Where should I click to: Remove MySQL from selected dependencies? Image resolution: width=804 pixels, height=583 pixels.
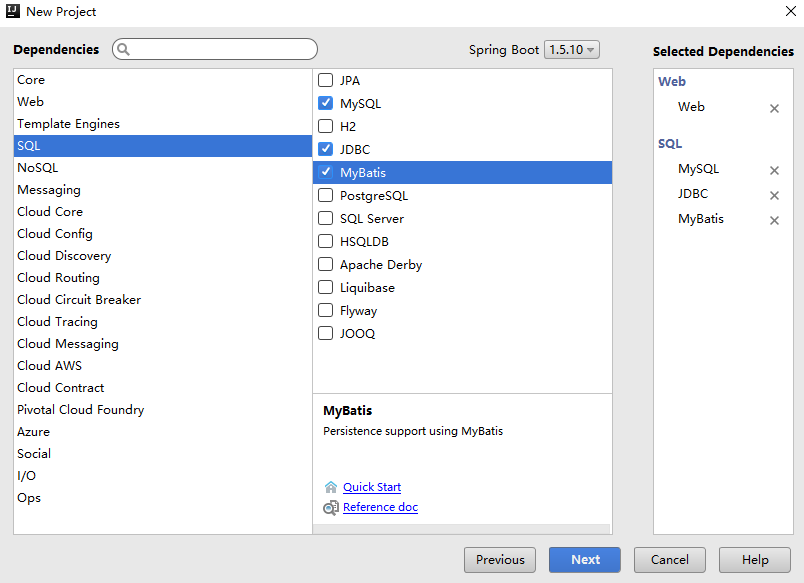coord(774,171)
